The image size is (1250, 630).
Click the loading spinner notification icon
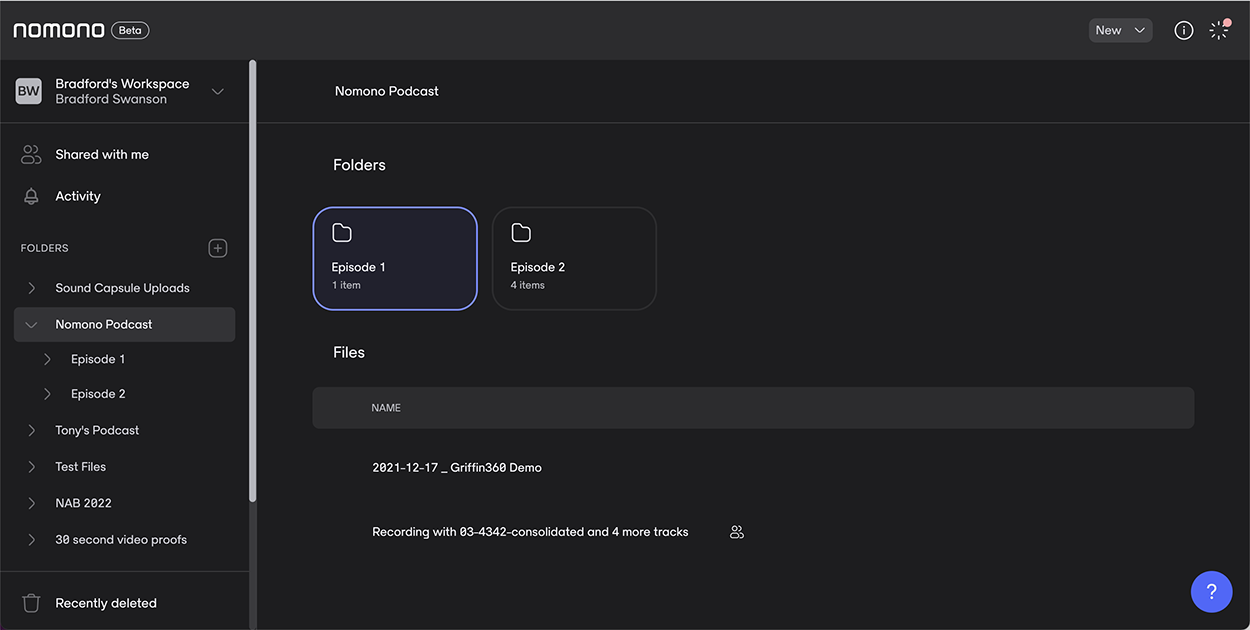point(1219,30)
